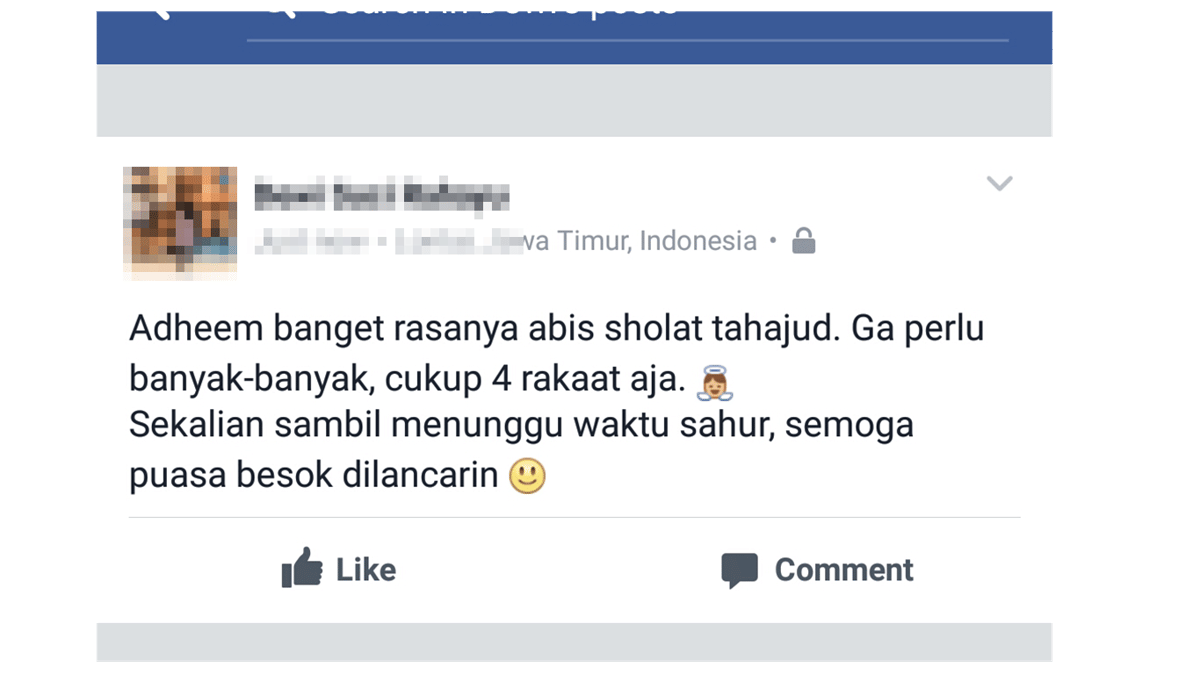Click the Like text label
The height and width of the screenshot is (674, 1200).
click(366, 570)
